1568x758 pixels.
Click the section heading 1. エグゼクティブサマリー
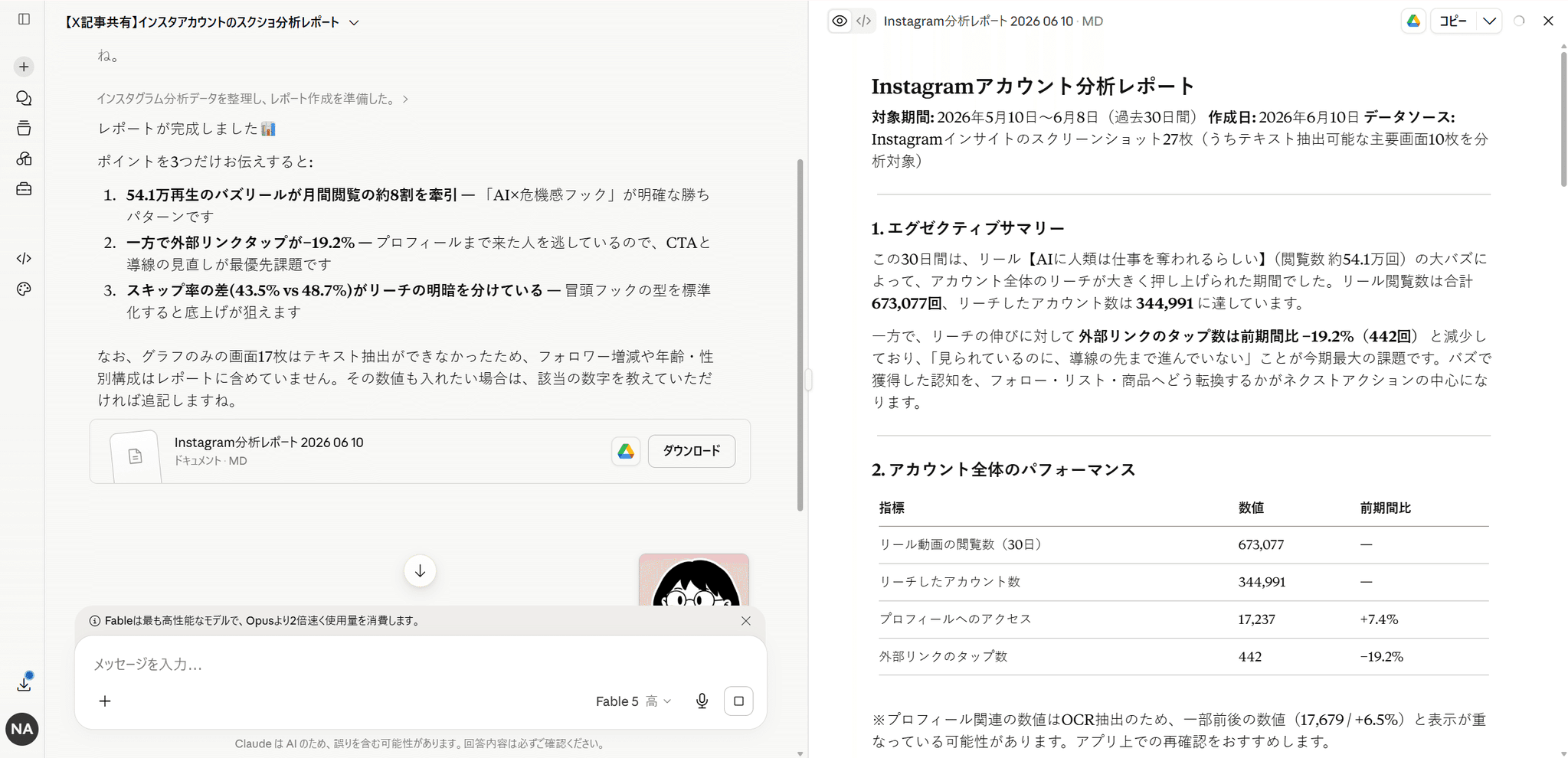coord(967,228)
